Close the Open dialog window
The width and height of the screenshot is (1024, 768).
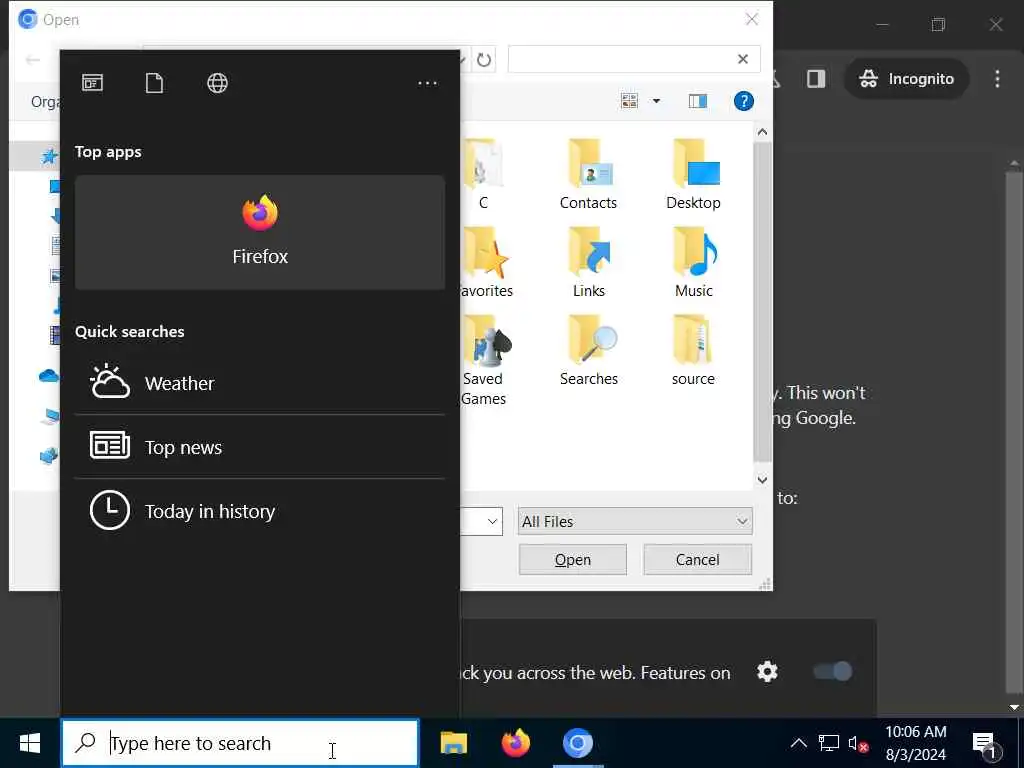(752, 20)
